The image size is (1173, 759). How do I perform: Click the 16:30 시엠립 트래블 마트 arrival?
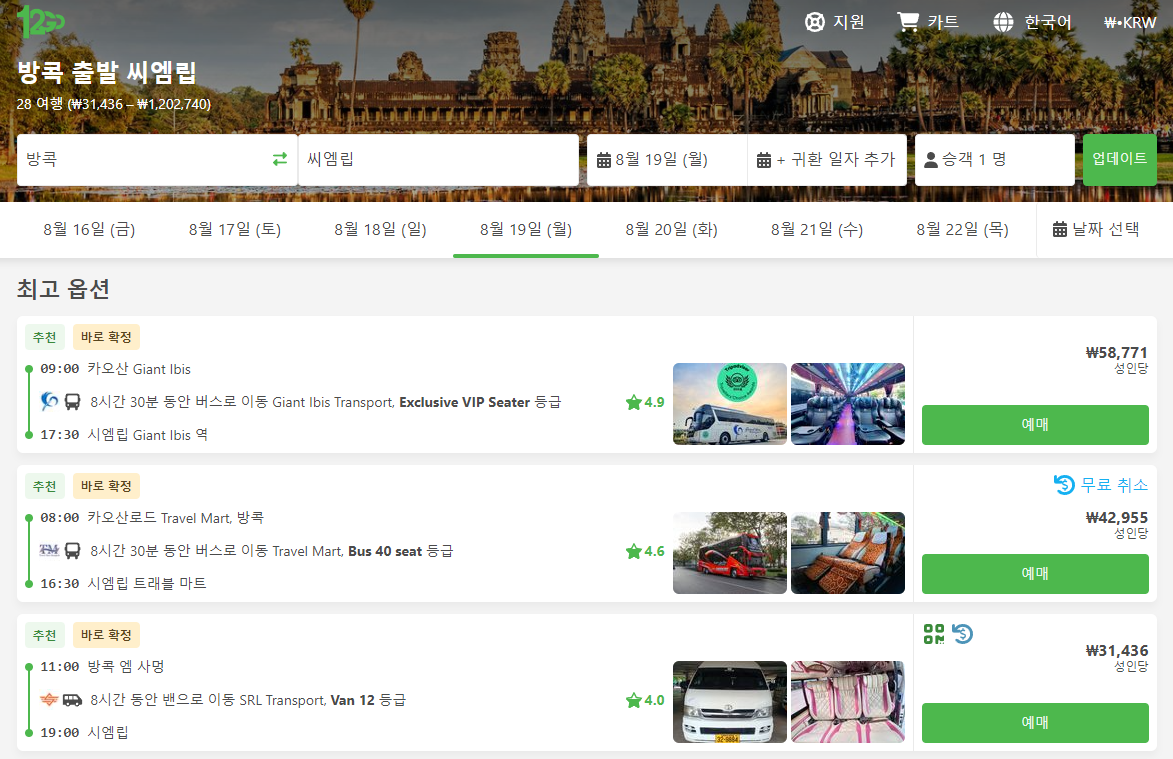(x=123, y=583)
